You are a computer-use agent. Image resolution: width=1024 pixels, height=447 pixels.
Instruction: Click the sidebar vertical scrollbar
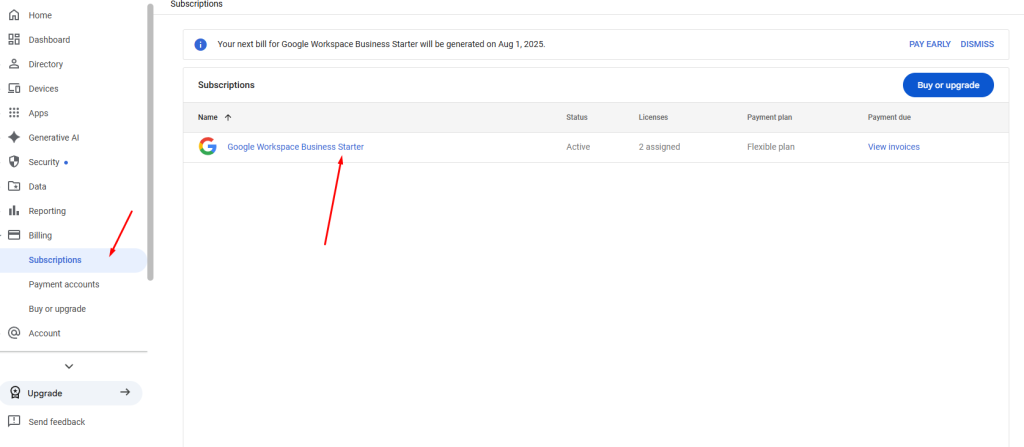(x=150, y=142)
